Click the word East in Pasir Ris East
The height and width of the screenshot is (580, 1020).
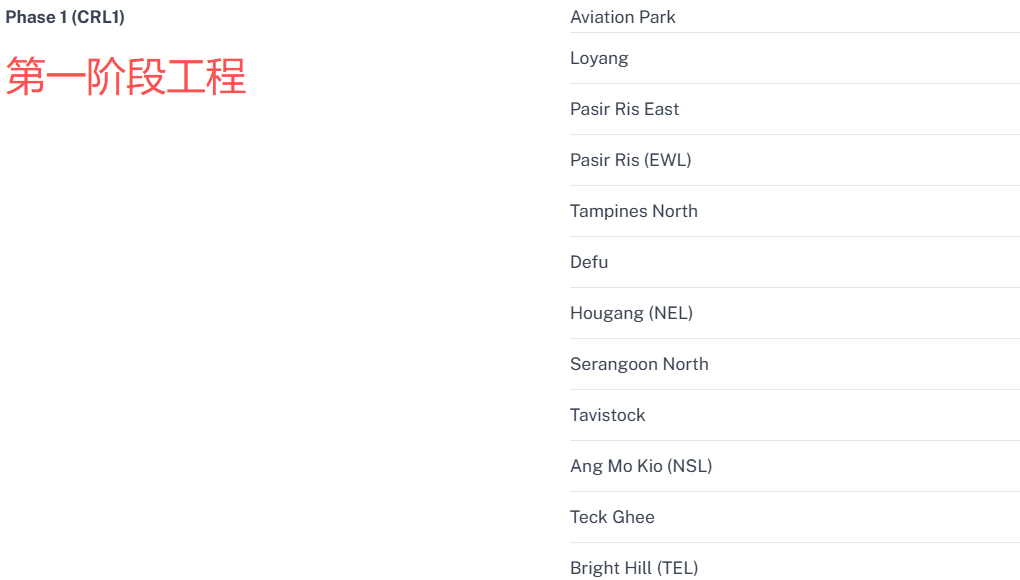tap(662, 109)
